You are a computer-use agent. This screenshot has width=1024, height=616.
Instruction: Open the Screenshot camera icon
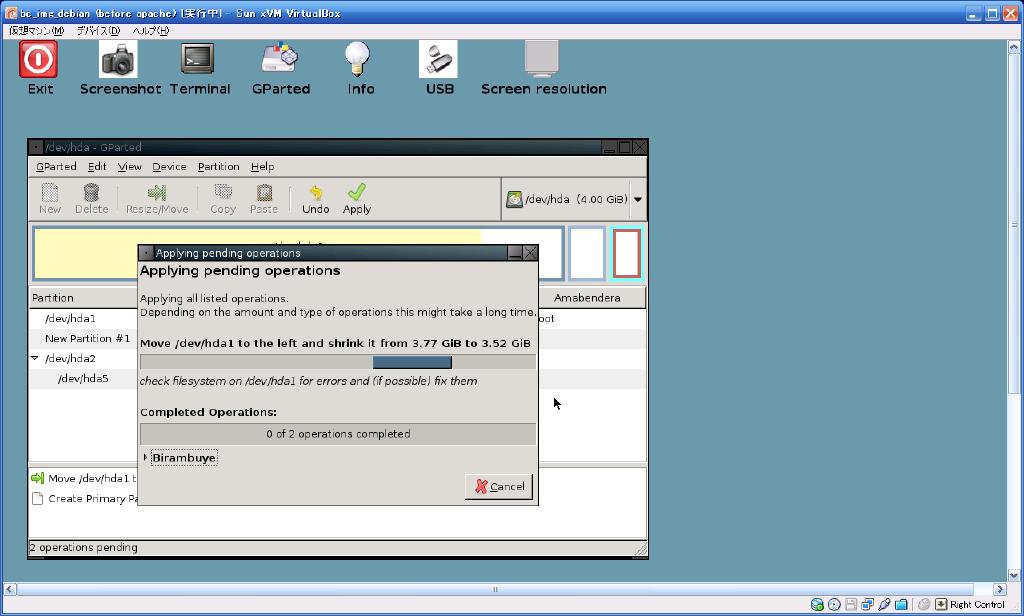118,59
